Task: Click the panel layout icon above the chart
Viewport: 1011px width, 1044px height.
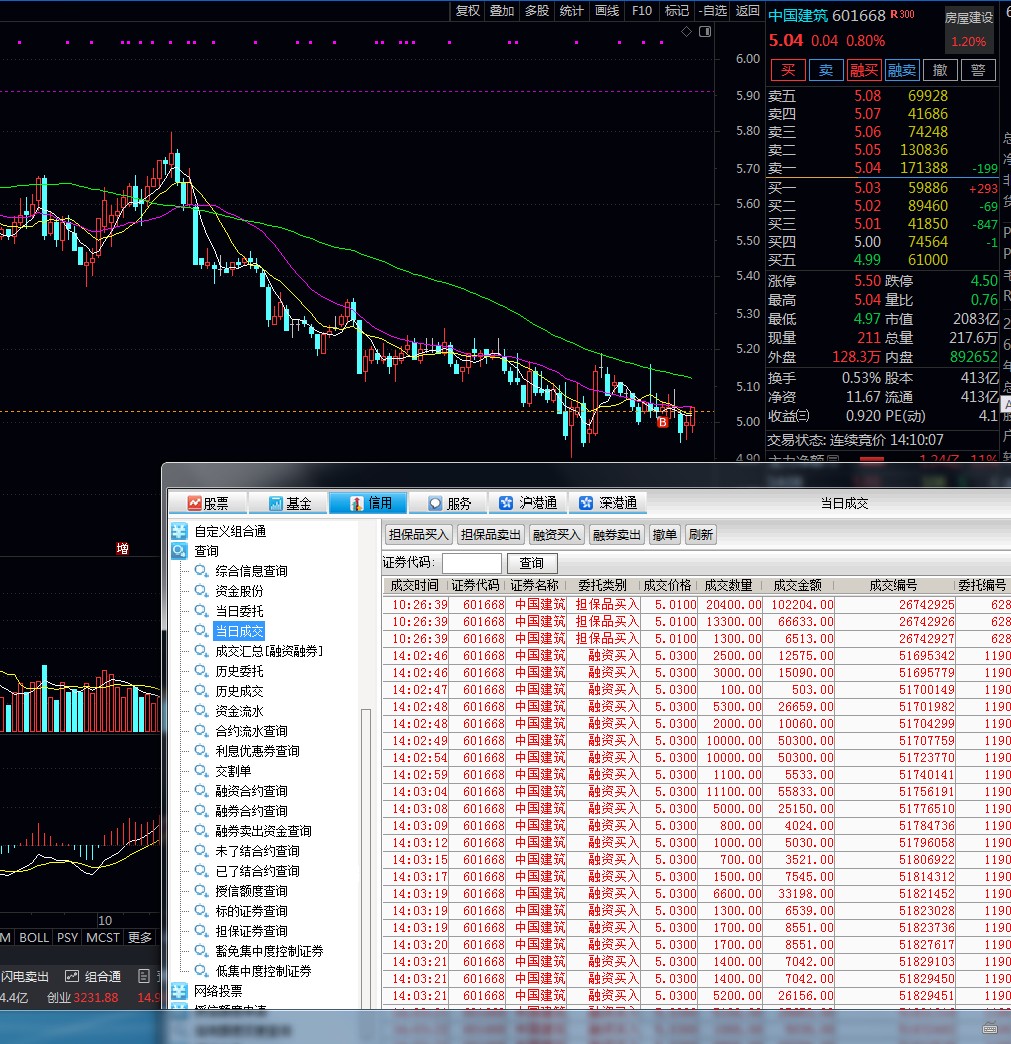Action: [x=705, y=31]
